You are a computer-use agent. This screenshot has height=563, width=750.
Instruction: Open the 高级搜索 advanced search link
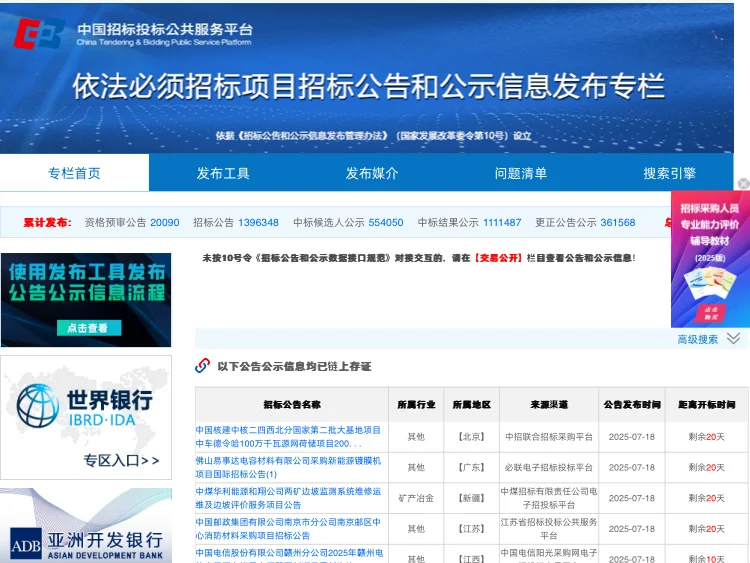(x=697, y=340)
